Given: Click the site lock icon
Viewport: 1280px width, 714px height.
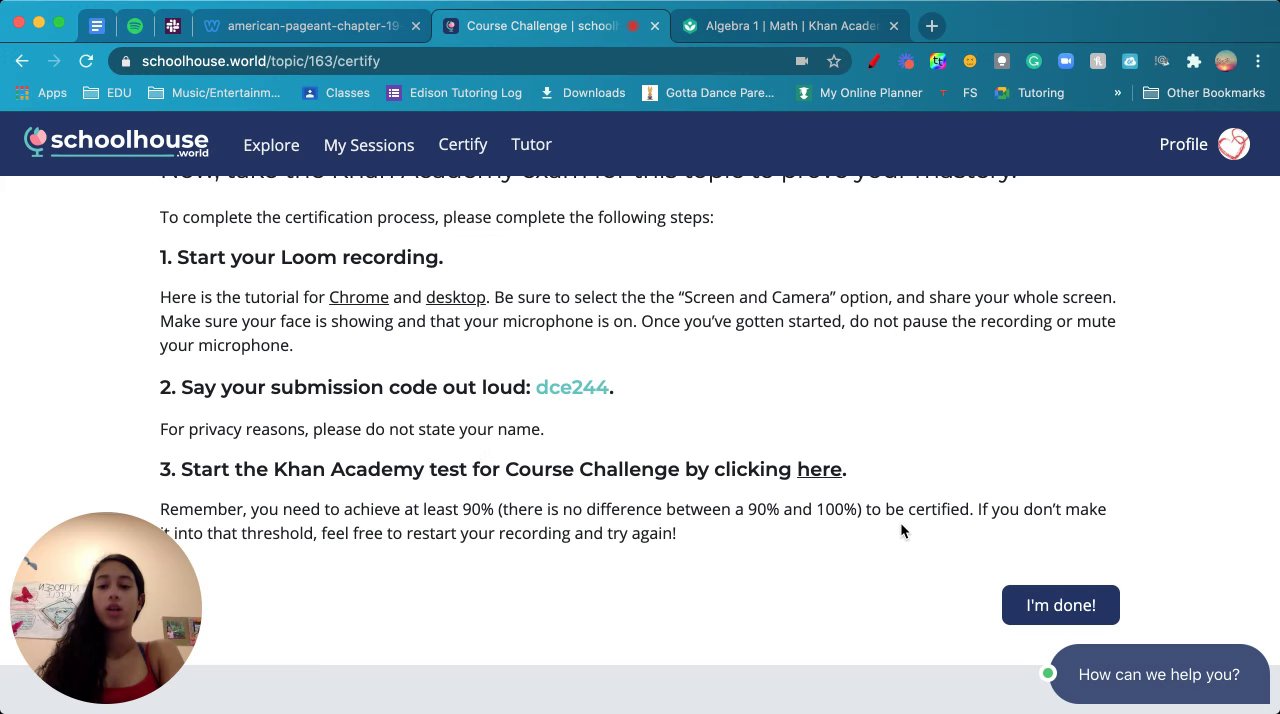Looking at the screenshot, I should click(125, 61).
